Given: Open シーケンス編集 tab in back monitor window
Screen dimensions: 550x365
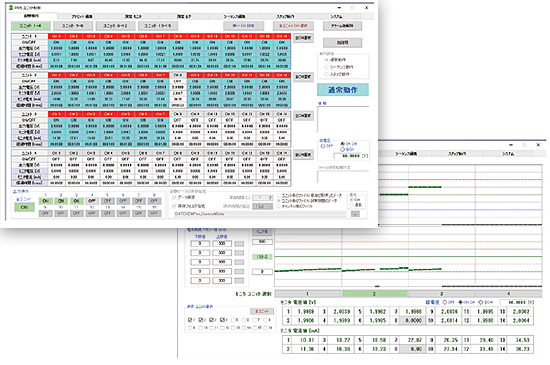Looking at the screenshot, I should click(406, 154).
